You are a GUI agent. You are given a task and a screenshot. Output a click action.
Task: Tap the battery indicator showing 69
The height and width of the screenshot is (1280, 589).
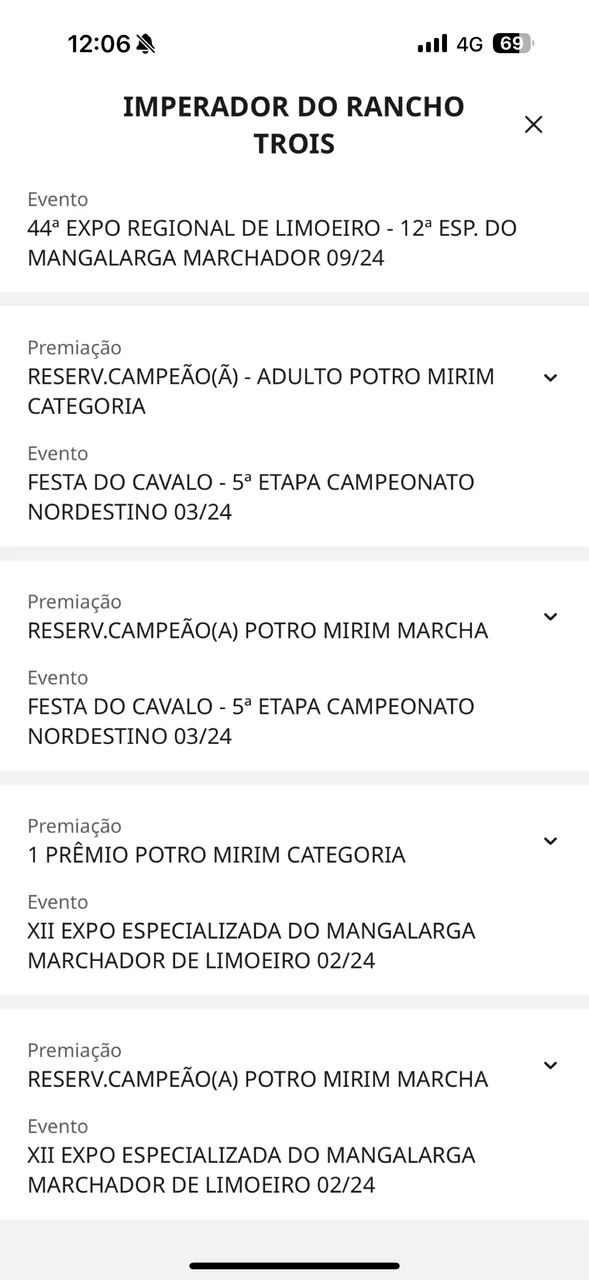click(x=515, y=43)
